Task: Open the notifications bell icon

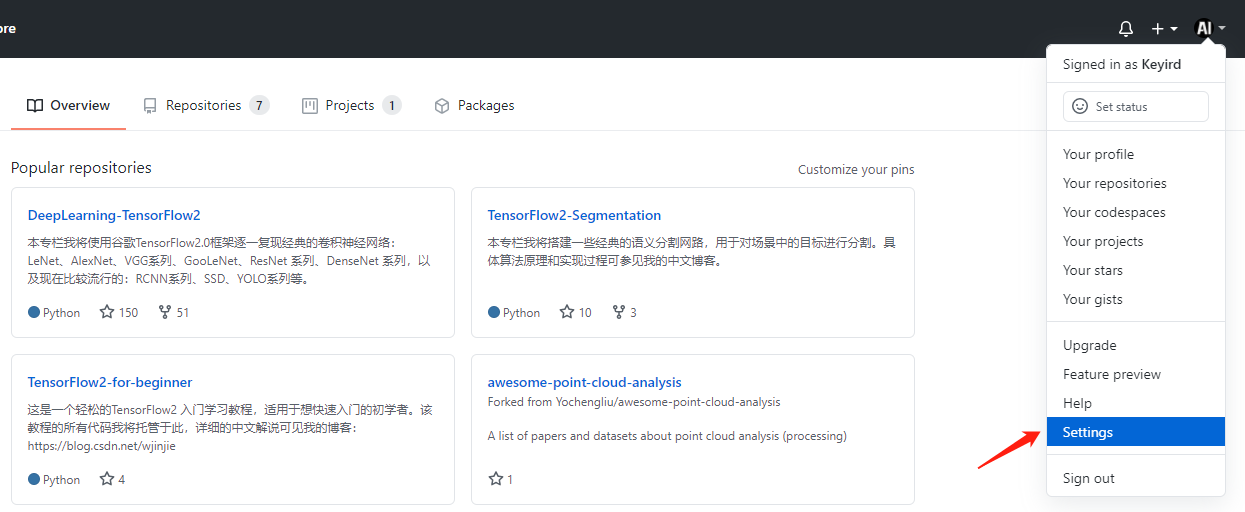Action: (1126, 29)
